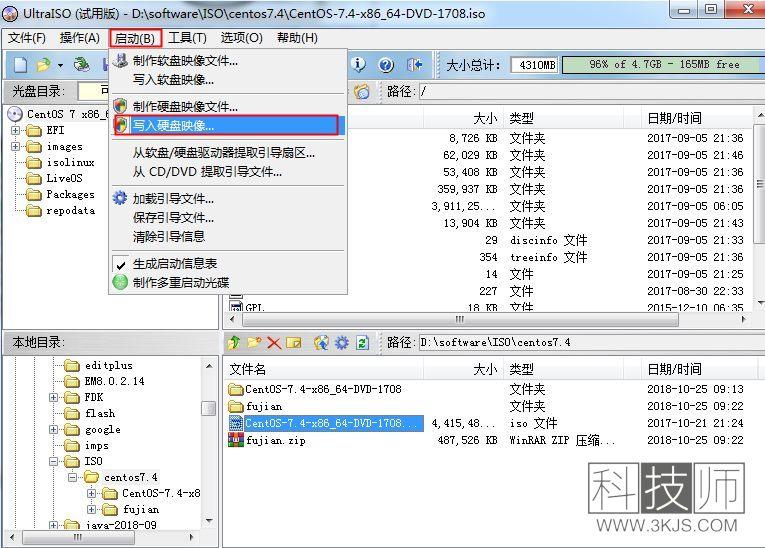
Task: Click the 96% of 4.7GB capacity bar
Action: [x=664, y=64]
